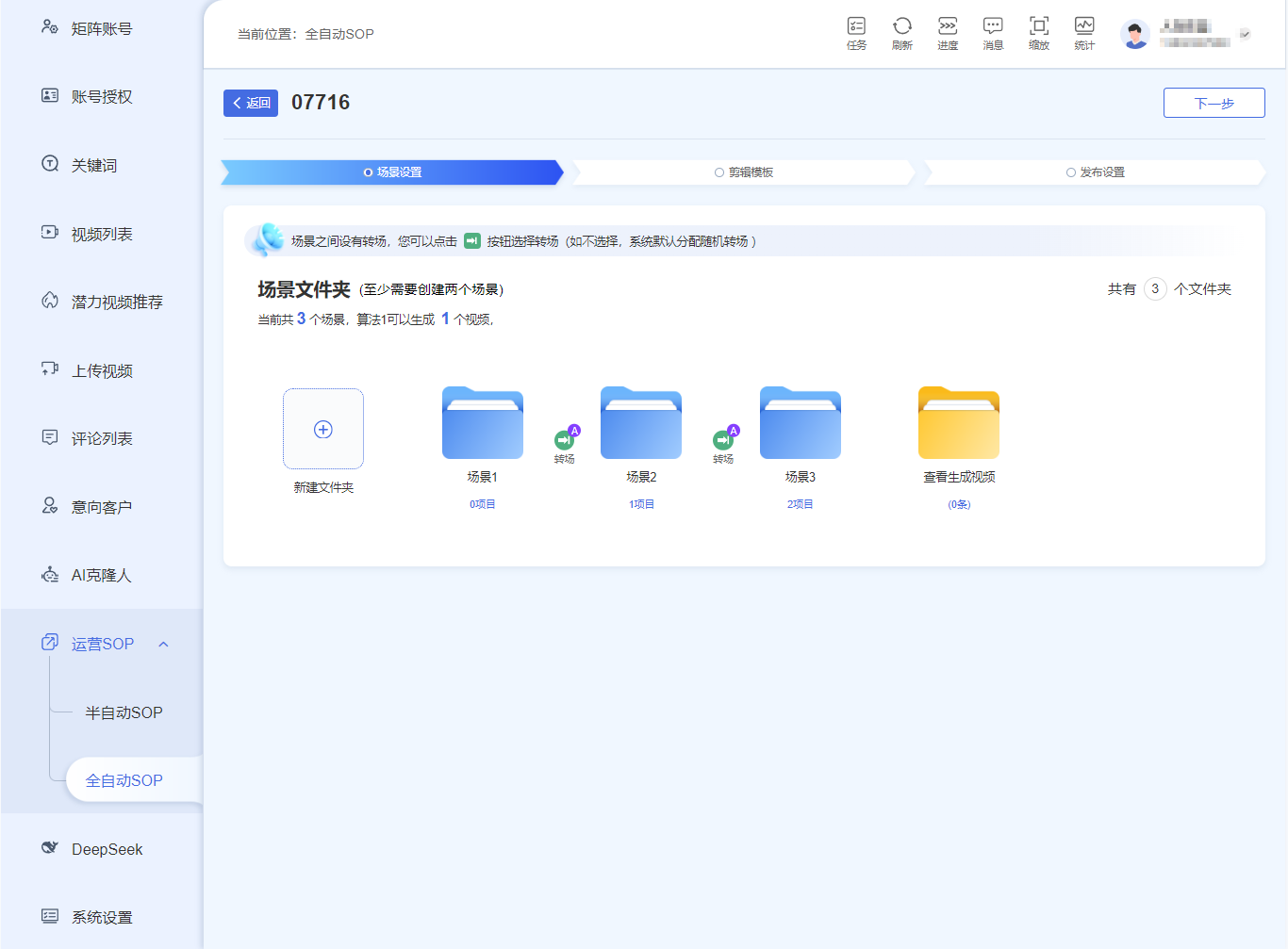1288x949 pixels.
Task: Open the 场景3 folder
Action: (x=801, y=423)
